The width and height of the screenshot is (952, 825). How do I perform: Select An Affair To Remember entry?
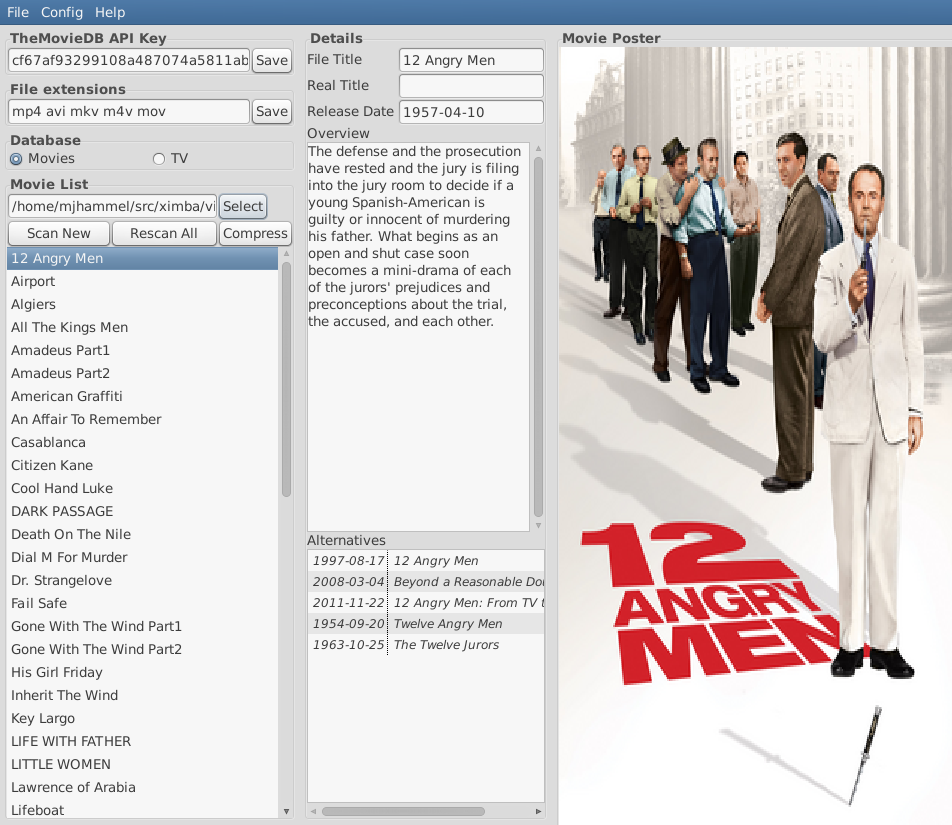coord(143,419)
